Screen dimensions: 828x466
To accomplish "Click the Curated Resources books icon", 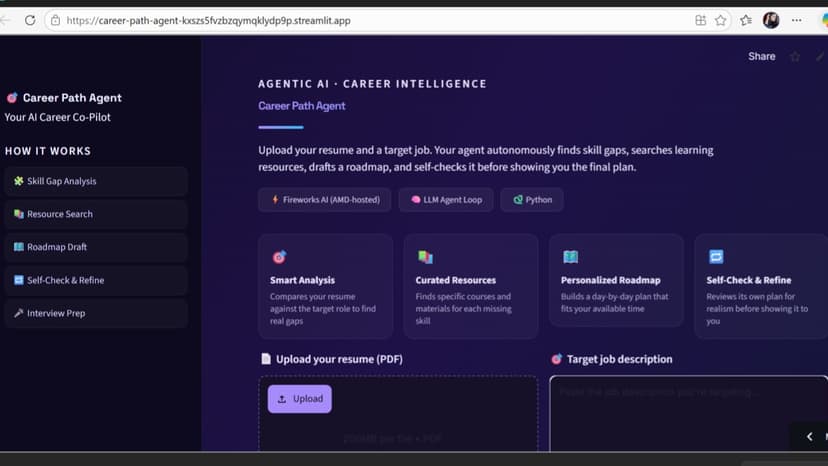I will 425,257.
